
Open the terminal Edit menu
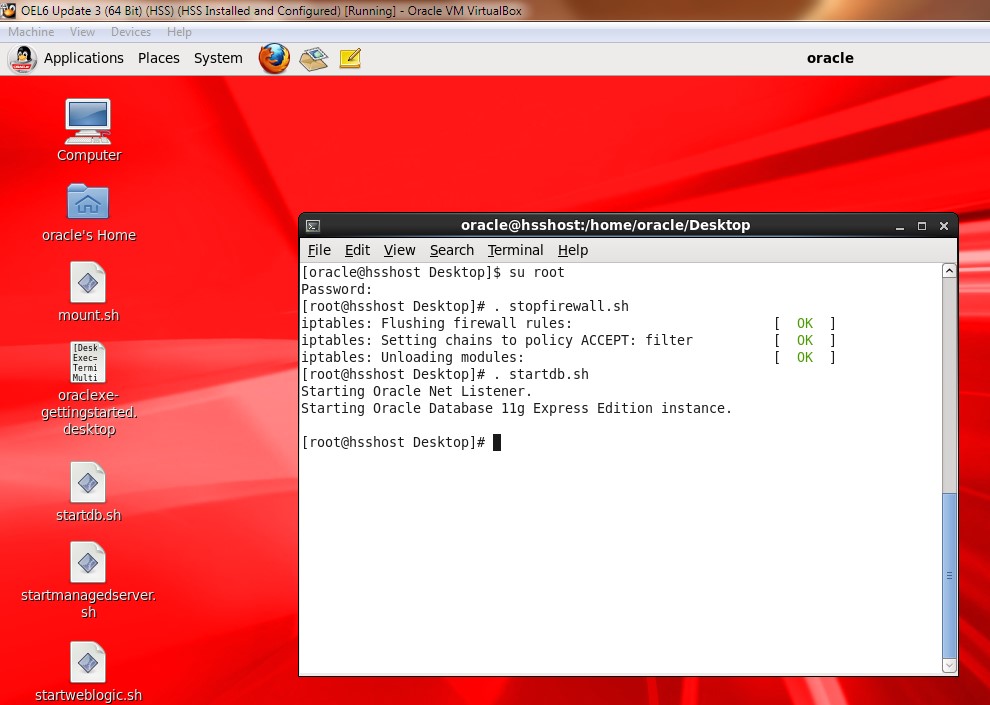pyautogui.click(x=357, y=250)
